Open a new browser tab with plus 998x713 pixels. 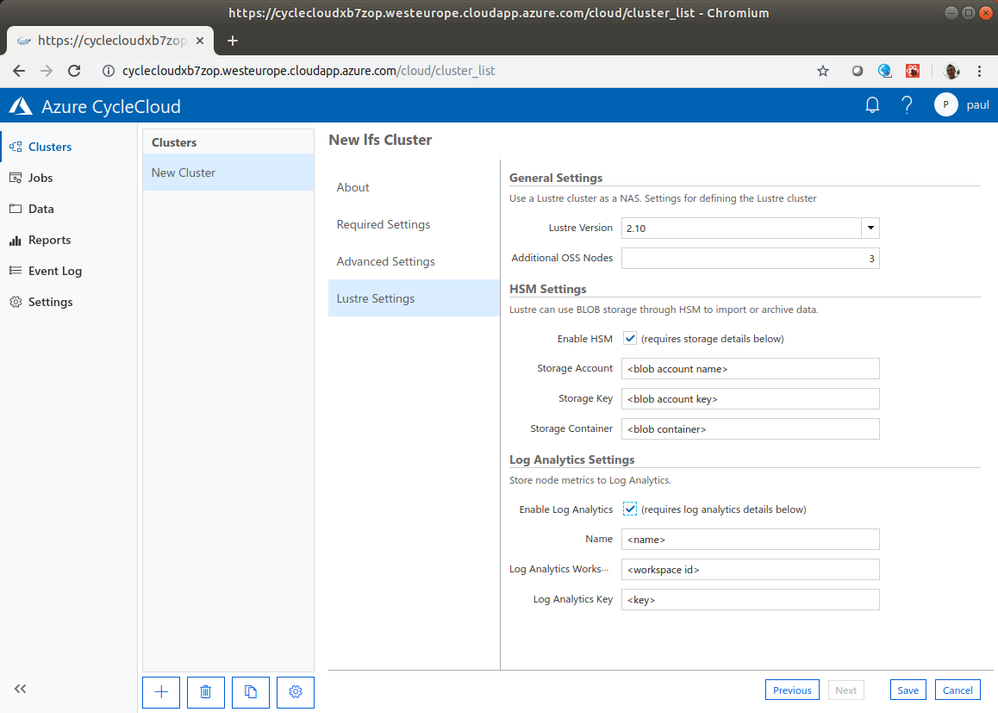(233, 41)
